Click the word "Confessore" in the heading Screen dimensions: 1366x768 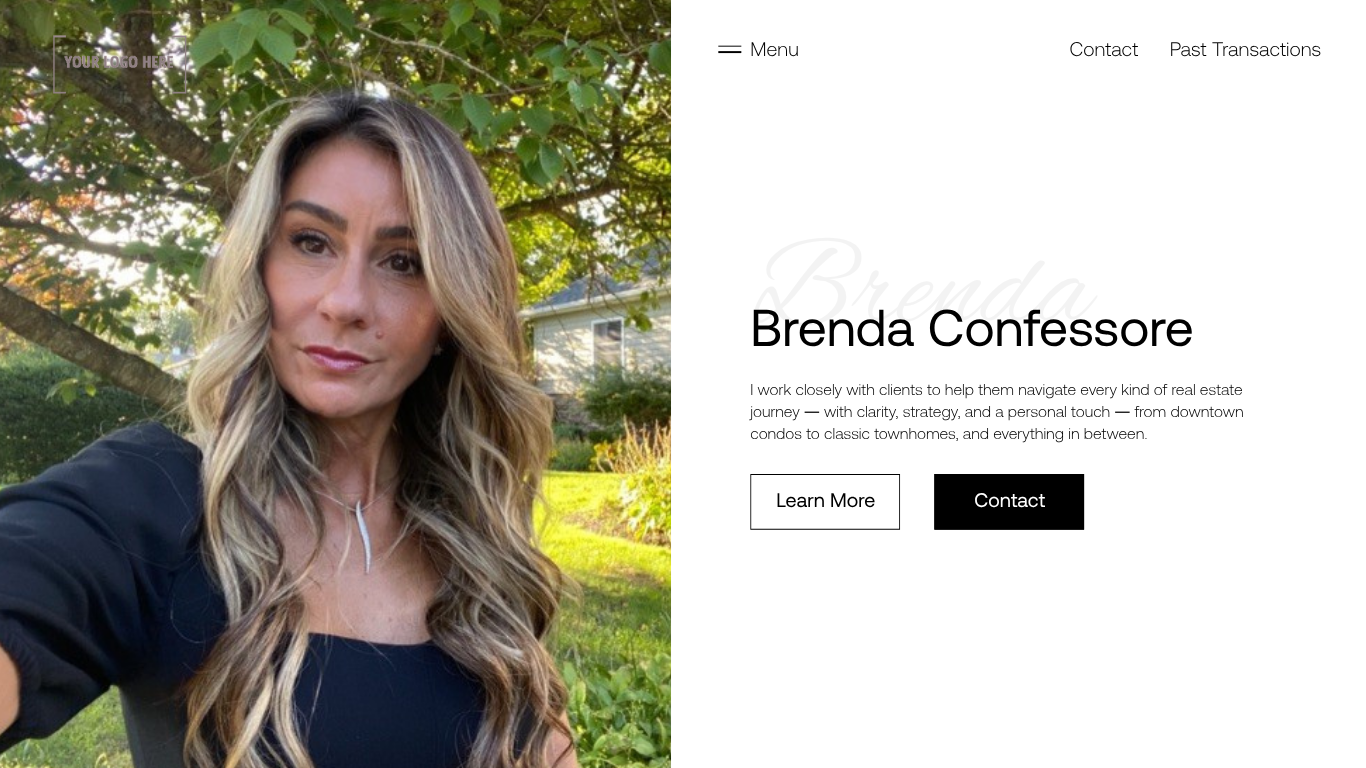click(x=1060, y=328)
